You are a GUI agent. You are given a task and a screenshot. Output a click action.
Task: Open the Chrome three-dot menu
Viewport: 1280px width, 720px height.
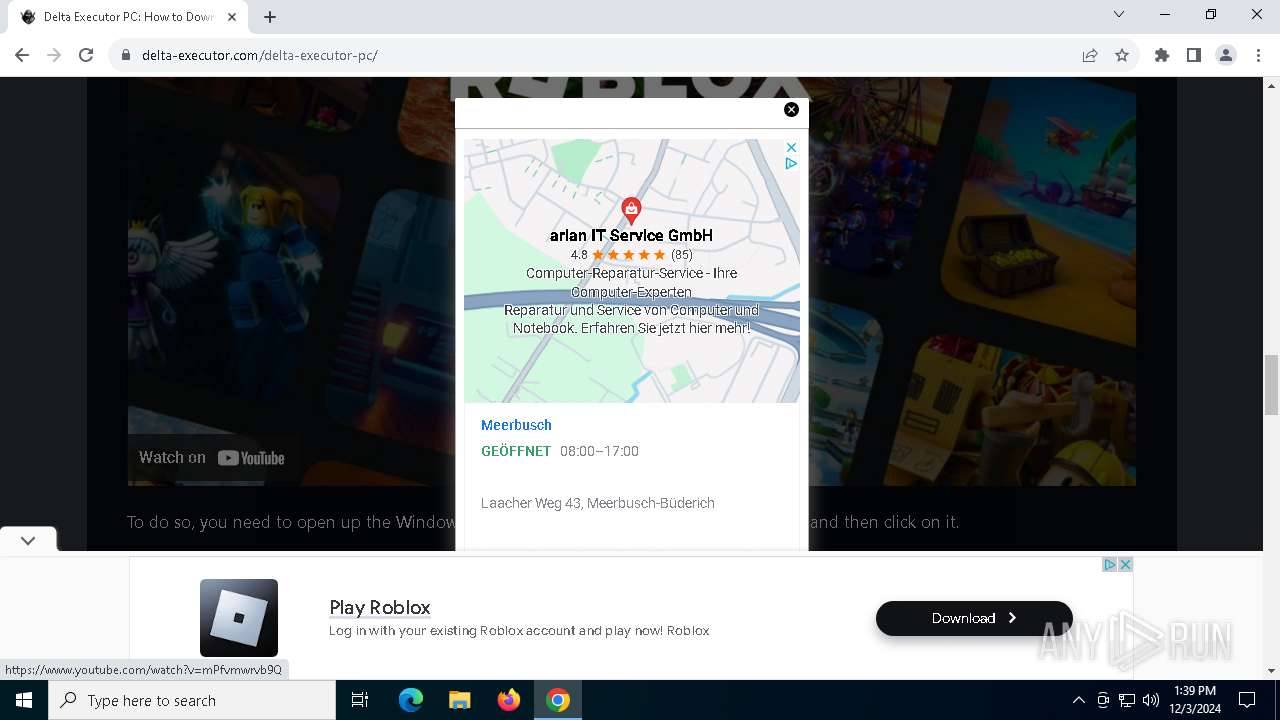point(1258,55)
